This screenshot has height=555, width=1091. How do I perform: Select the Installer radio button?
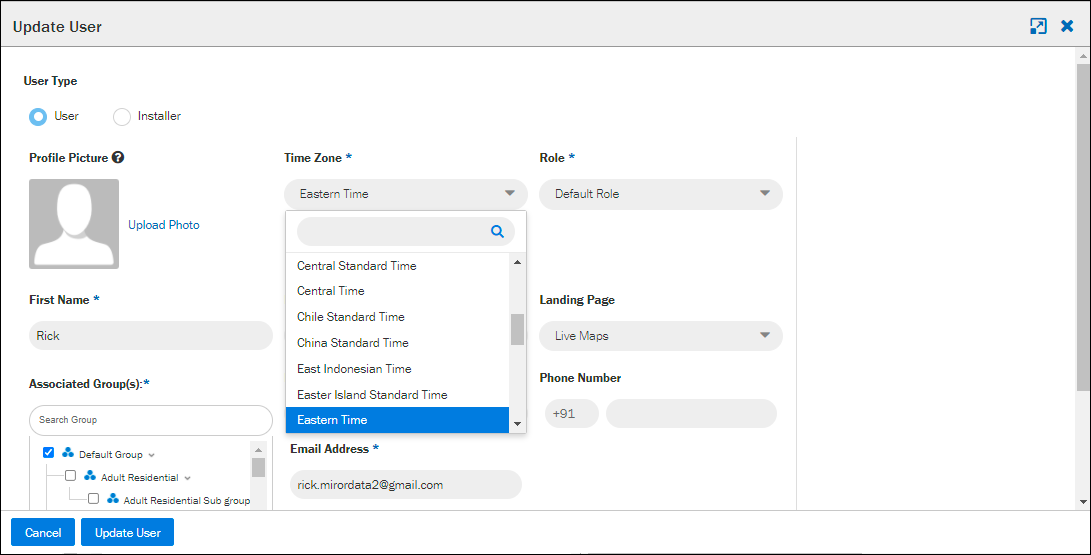click(122, 117)
